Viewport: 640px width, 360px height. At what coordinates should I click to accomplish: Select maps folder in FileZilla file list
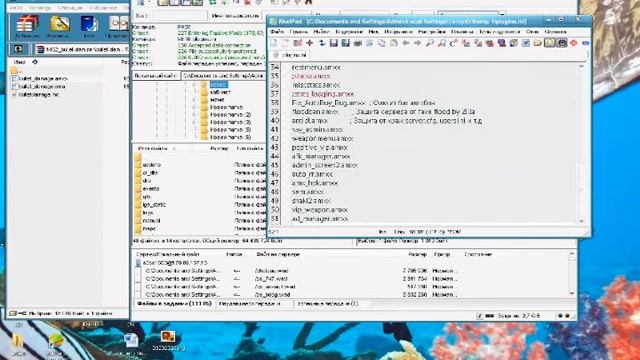point(149,229)
